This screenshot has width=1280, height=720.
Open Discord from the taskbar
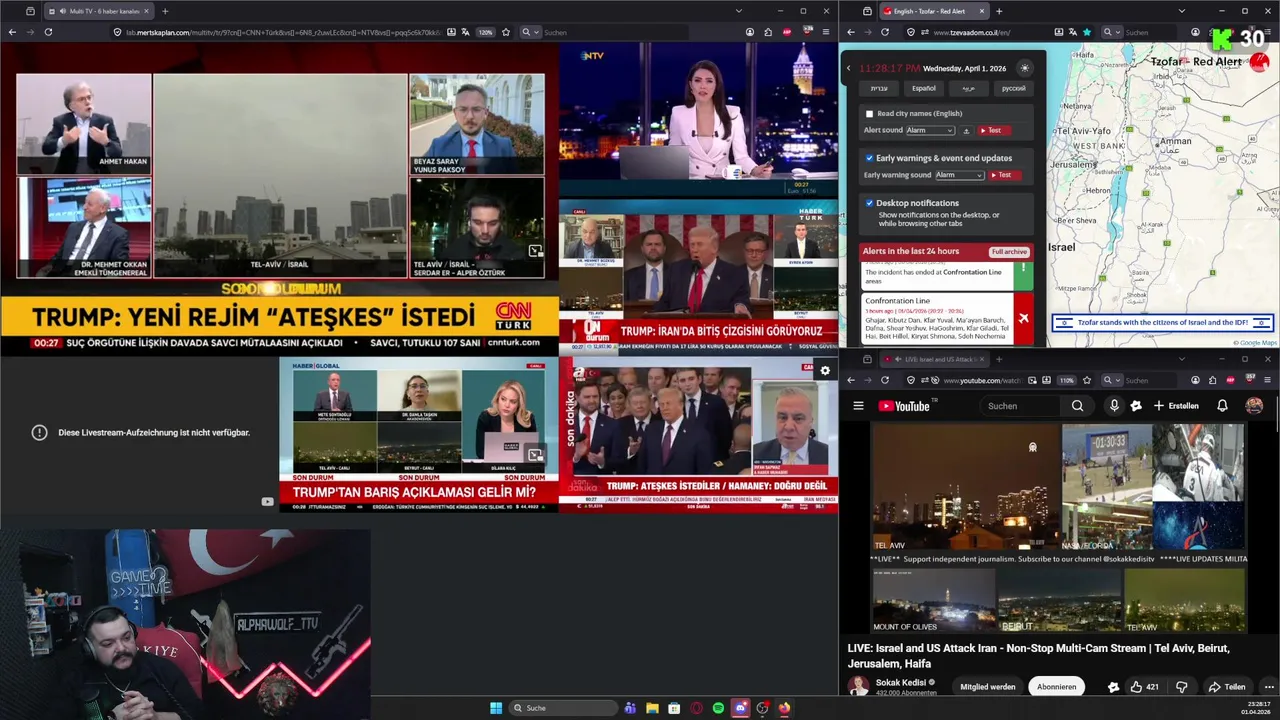[x=741, y=708]
